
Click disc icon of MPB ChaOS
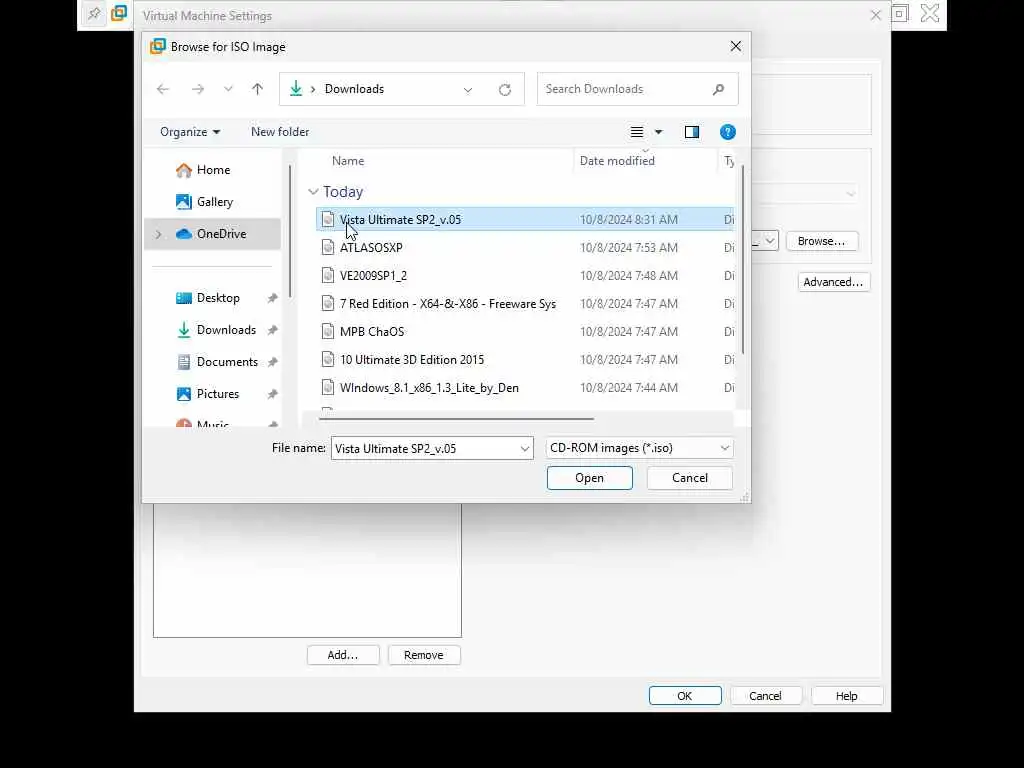[x=328, y=332]
